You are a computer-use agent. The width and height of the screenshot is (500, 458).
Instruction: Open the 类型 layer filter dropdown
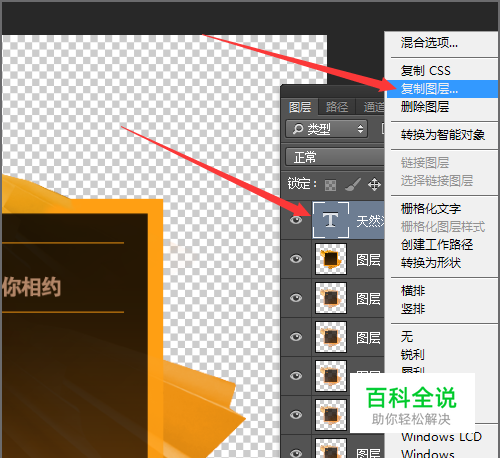pos(327,129)
